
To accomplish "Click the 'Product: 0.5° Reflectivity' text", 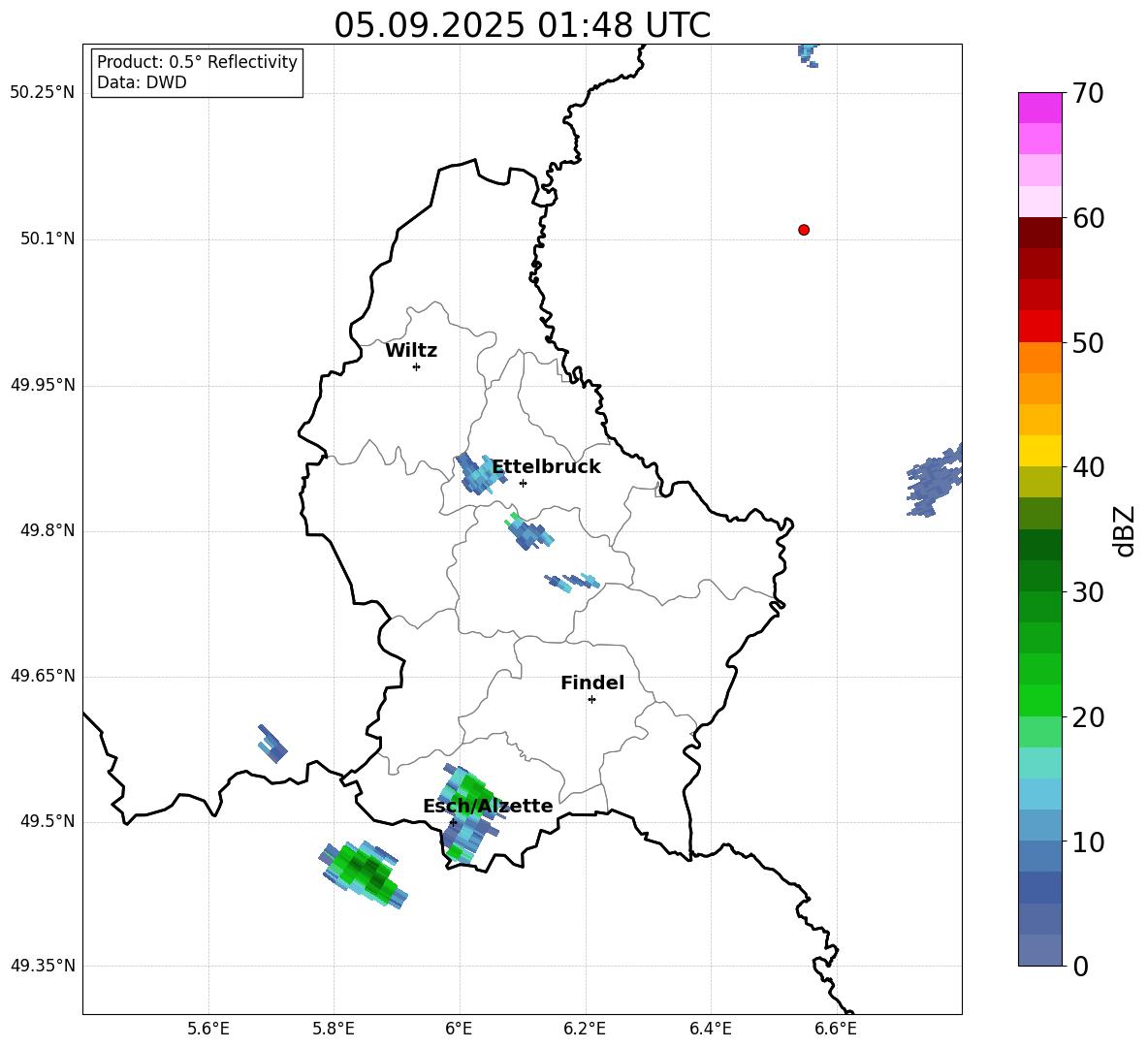I will (197, 62).
